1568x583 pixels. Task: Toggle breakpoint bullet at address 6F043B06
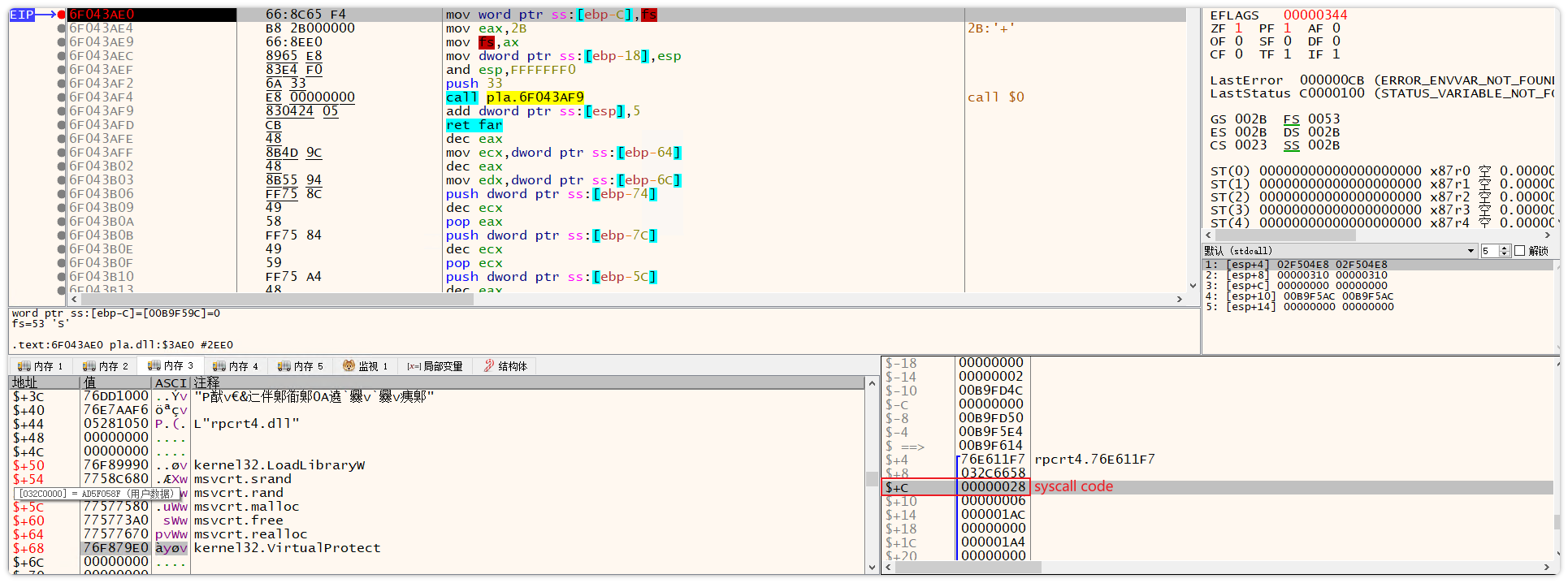coord(62,194)
